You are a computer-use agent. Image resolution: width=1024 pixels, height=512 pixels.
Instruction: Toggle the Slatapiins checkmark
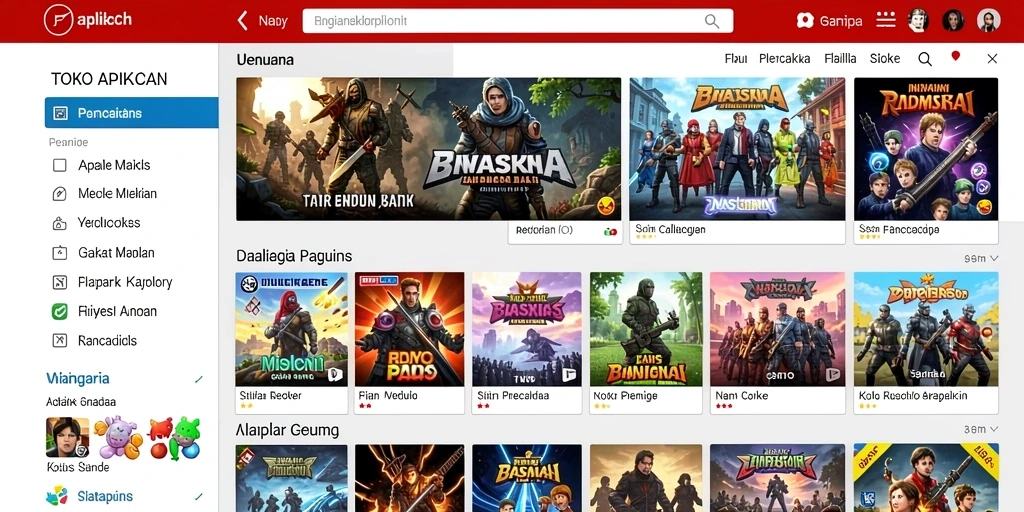tap(199, 496)
